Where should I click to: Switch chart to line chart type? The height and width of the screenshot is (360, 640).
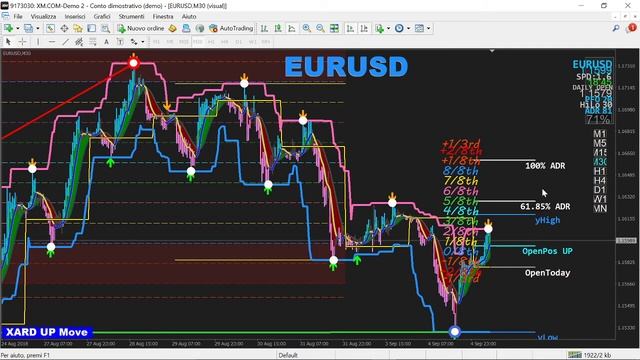point(292,28)
